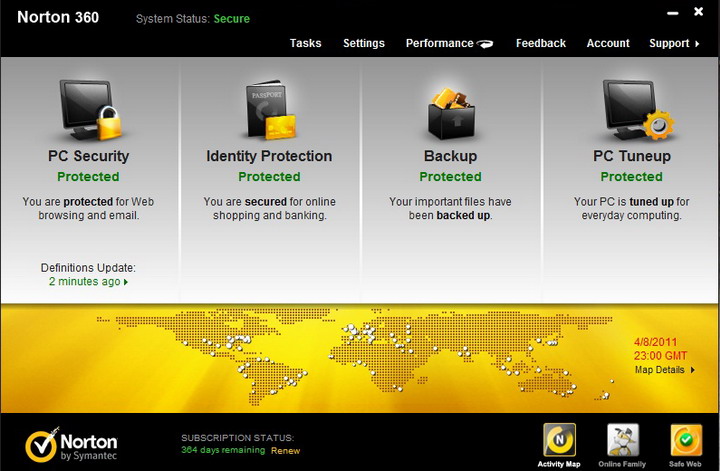Click the world activity map
This screenshot has height=471, width=720.
[354, 357]
